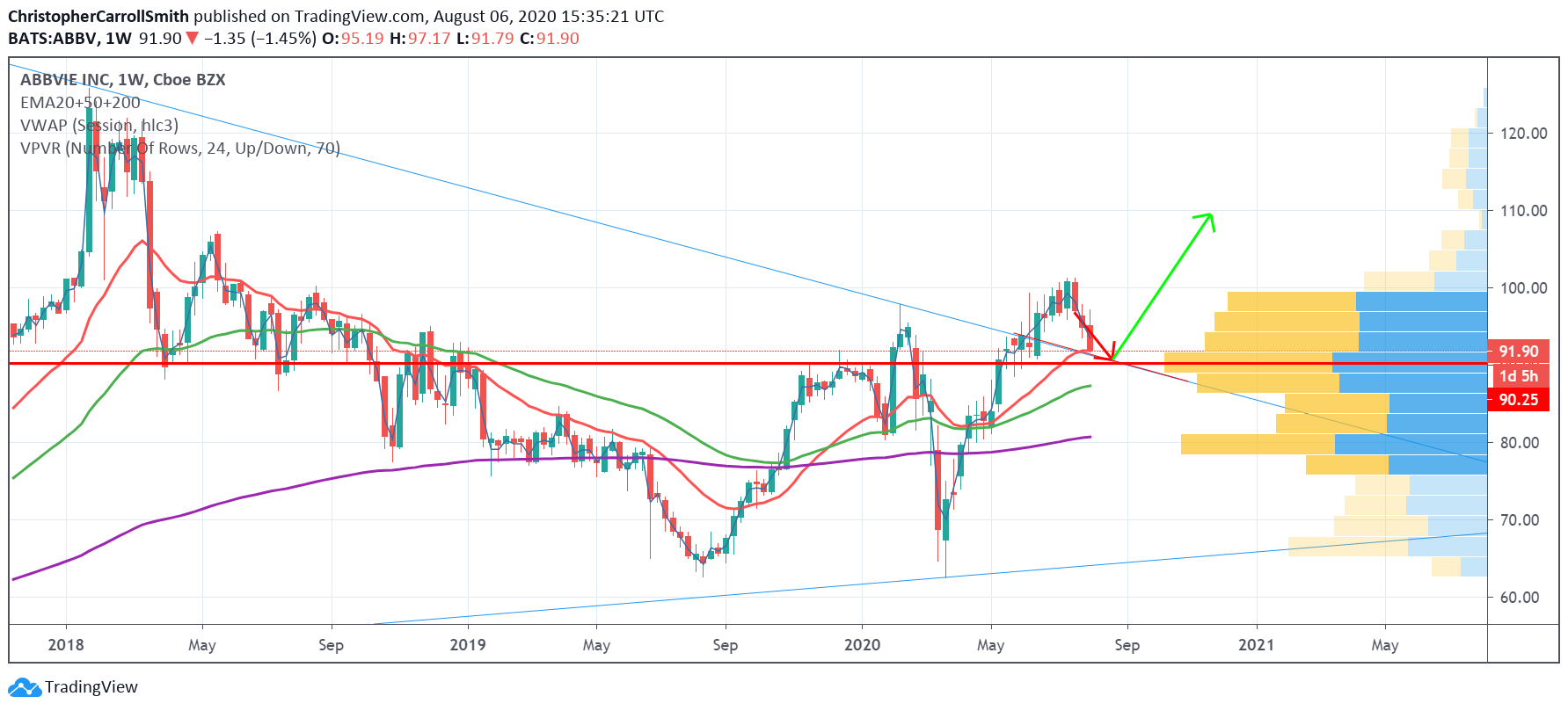Click the low value 91.79
The width and height of the screenshot is (1568, 711).
pyautogui.click(x=492, y=39)
